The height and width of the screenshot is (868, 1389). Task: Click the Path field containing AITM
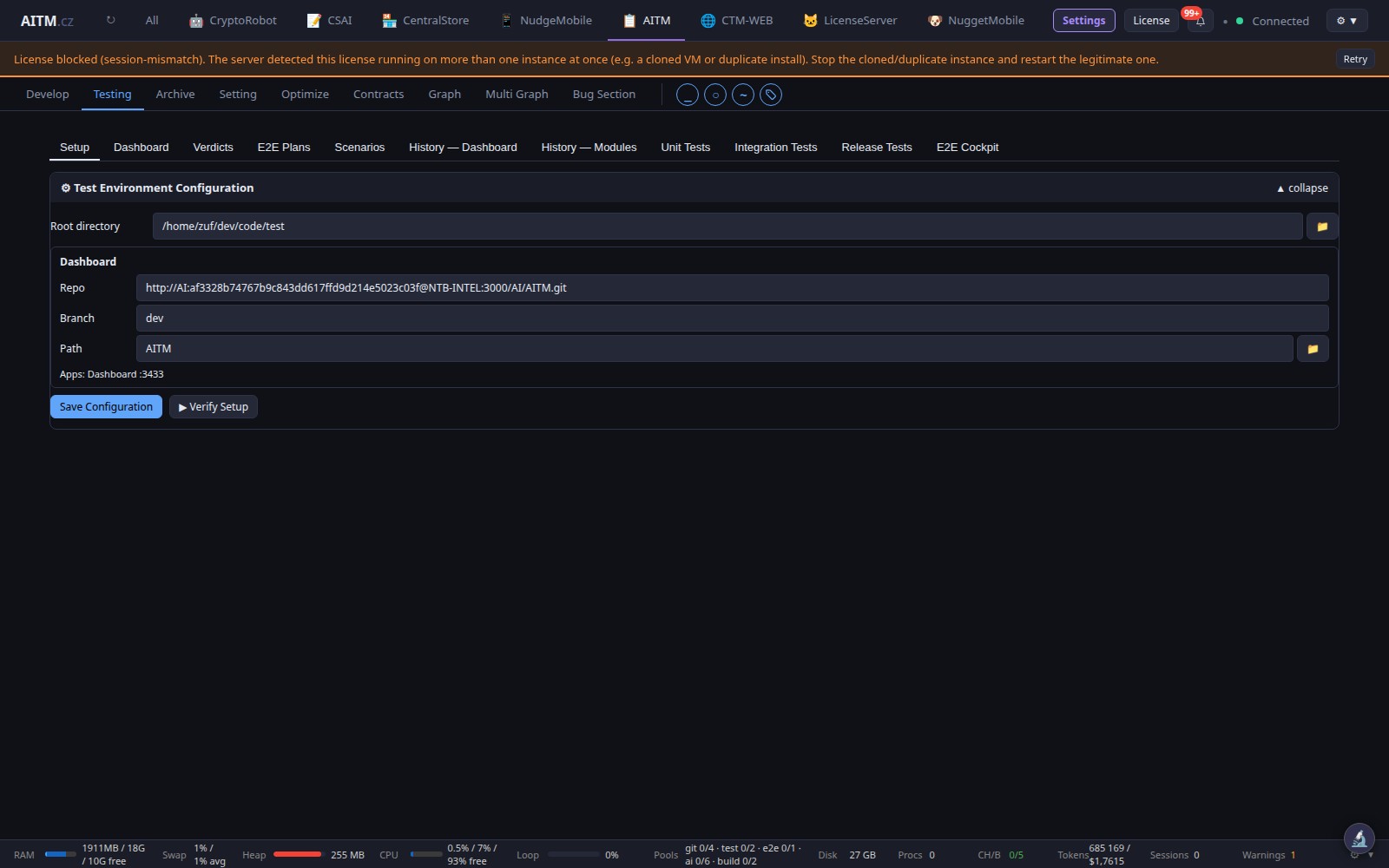[x=714, y=348]
